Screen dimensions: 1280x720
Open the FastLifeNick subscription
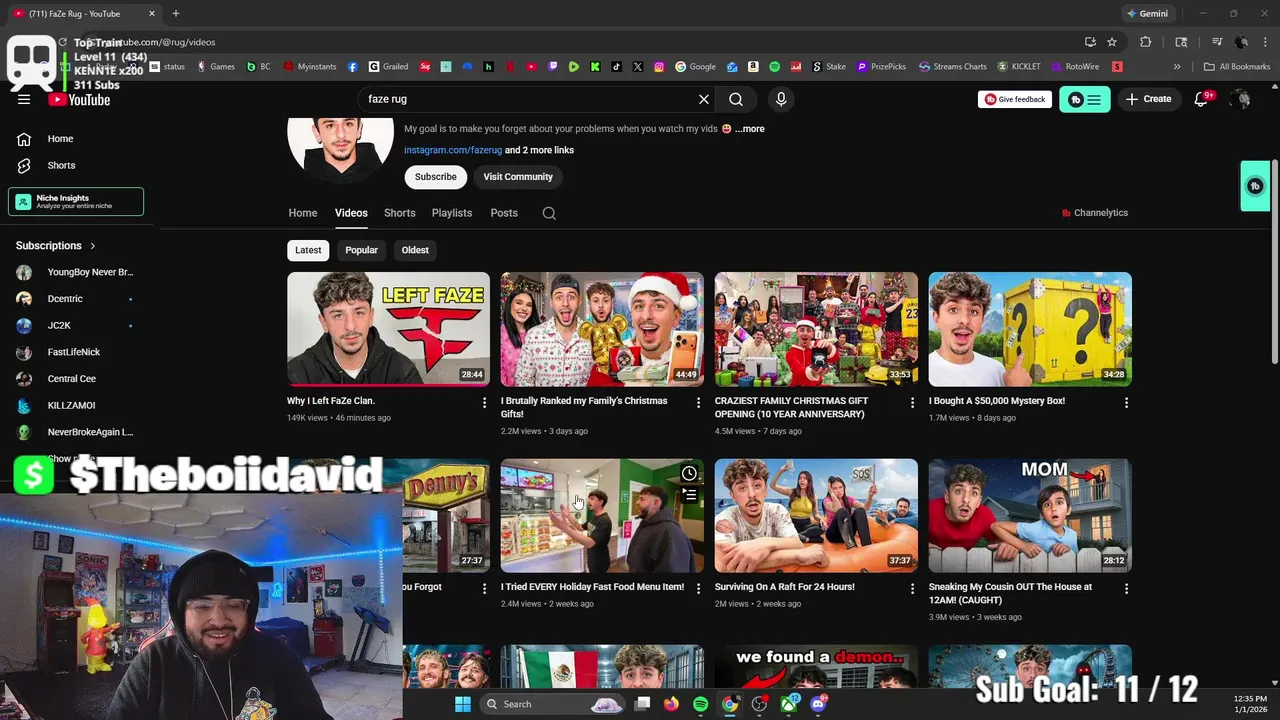coord(76,352)
